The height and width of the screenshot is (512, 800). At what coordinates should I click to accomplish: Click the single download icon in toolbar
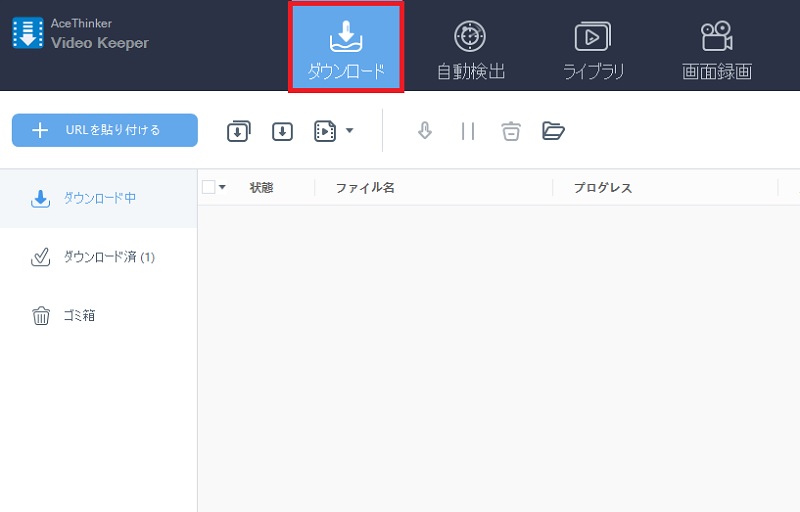[x=283, y=131]
